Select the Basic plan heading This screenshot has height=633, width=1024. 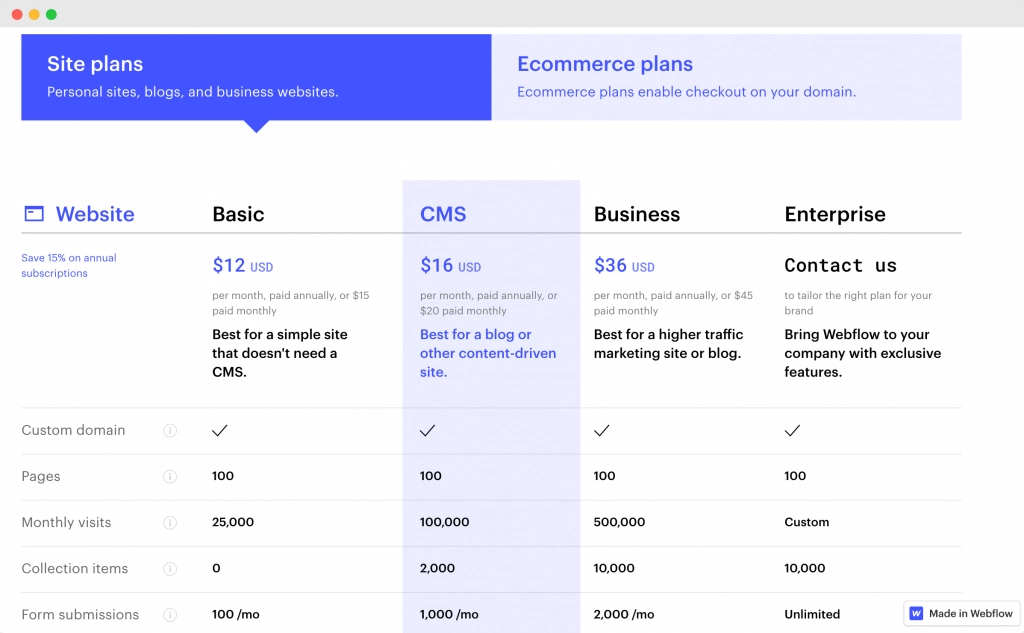[238, 214]
